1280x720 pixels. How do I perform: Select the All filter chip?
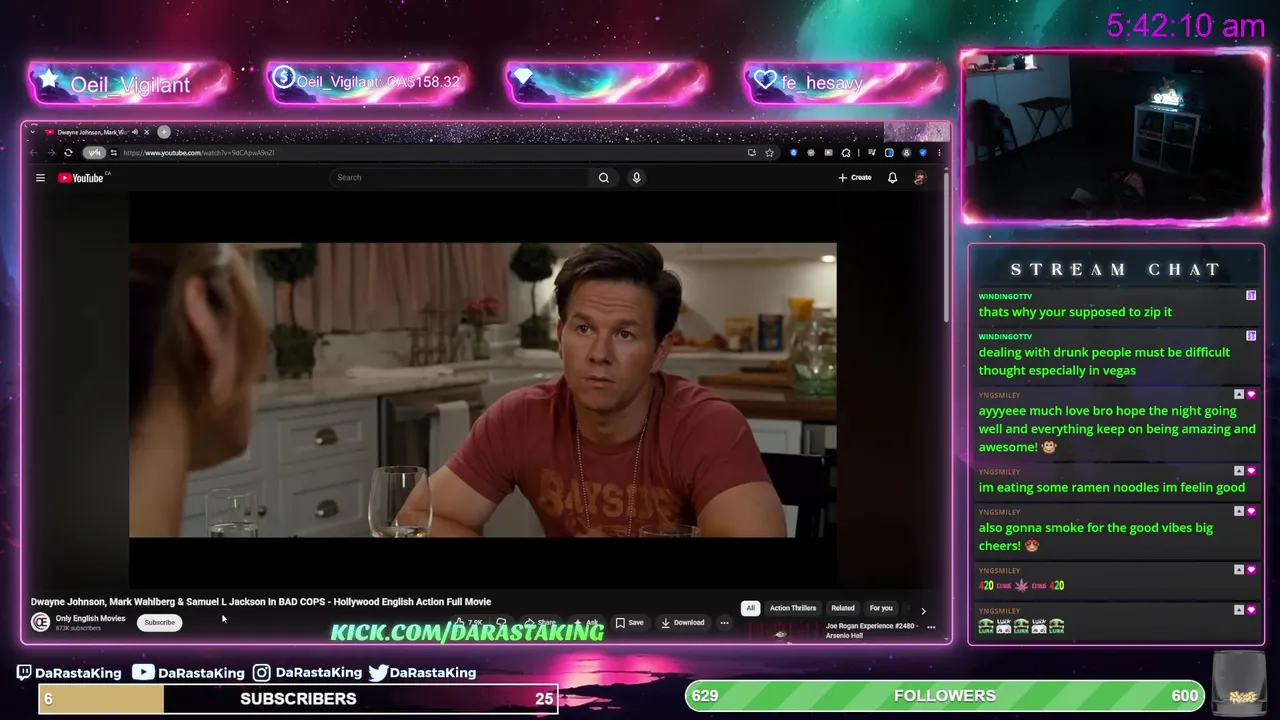tap(750, 608)
